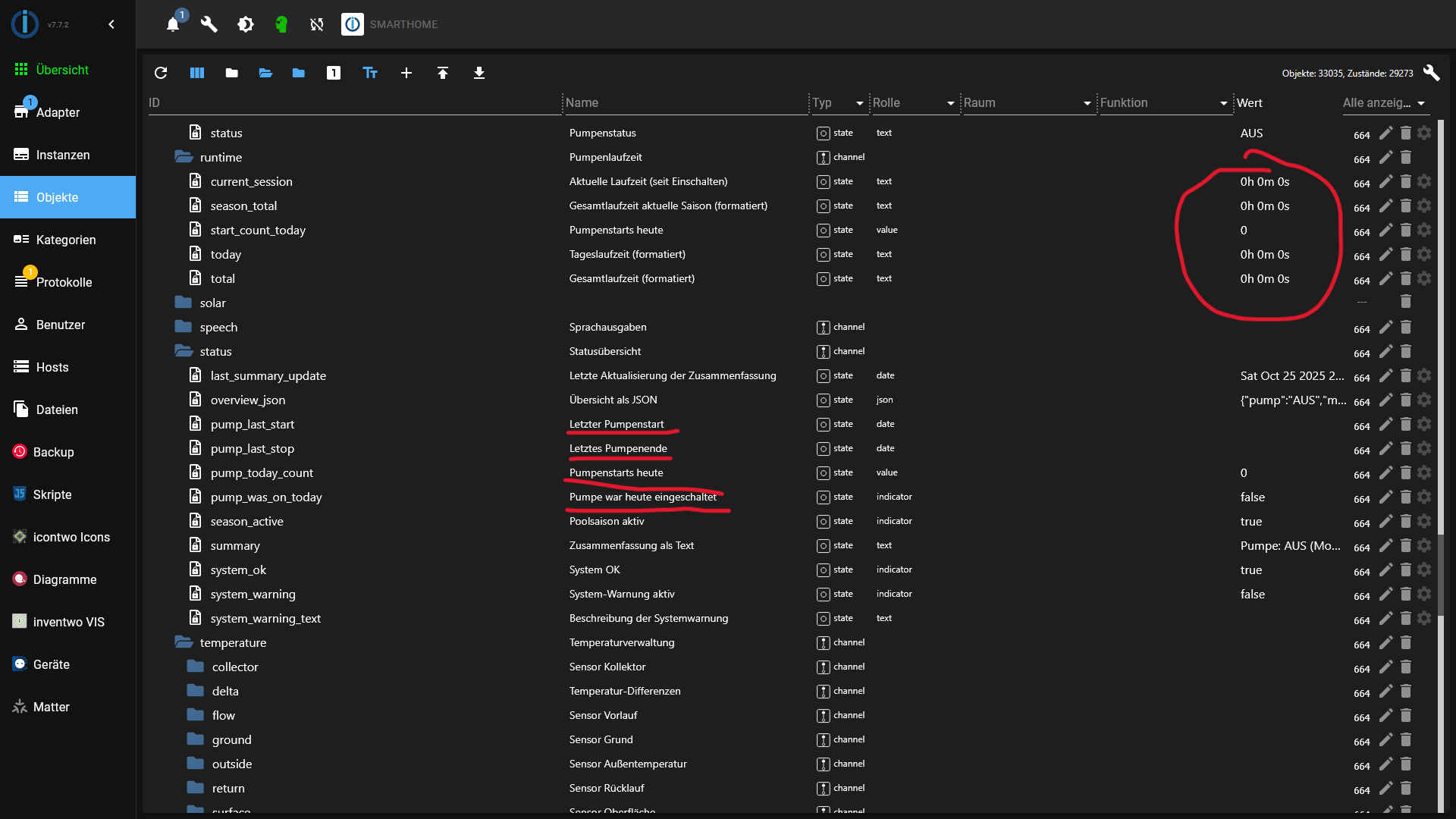
Task: Click the upload objects arrow icon
Action: (x=443, y=73)
